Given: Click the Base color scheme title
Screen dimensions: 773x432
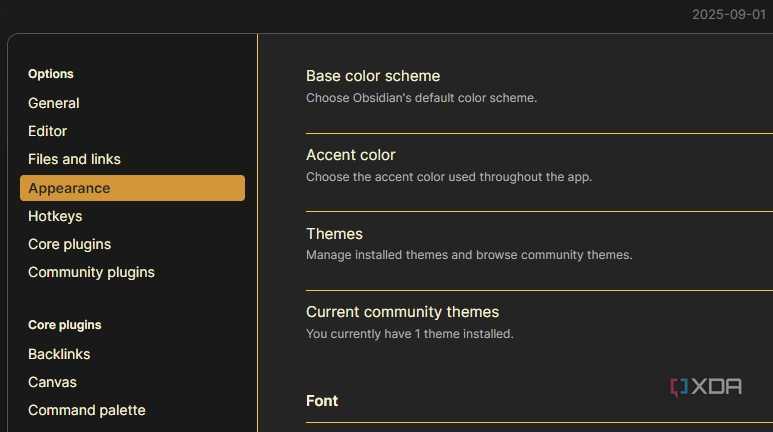Looking at the screenshot, I should [373, 76].
